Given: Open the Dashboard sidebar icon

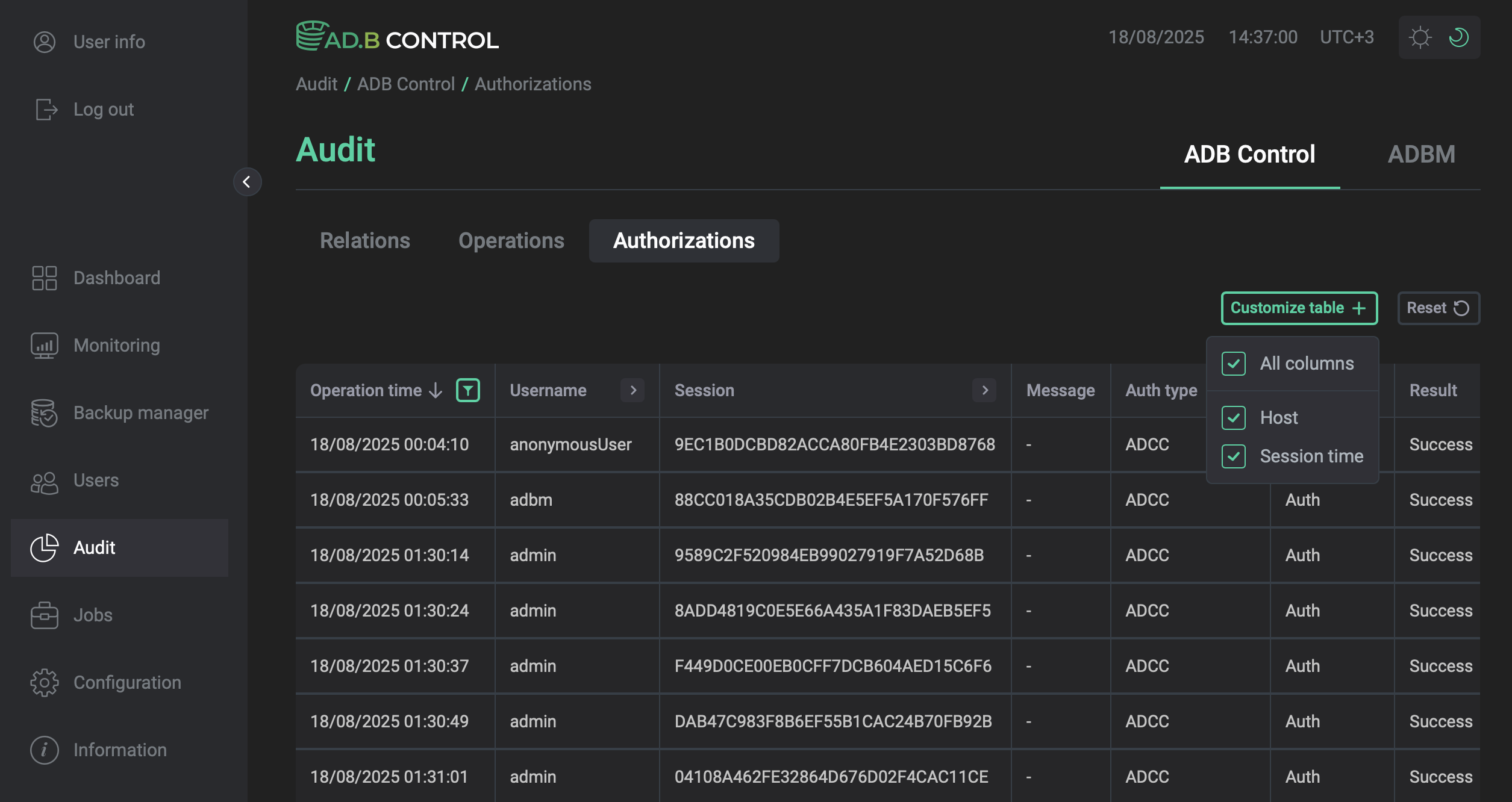Looking at the screenshot, I should (44, 278).
